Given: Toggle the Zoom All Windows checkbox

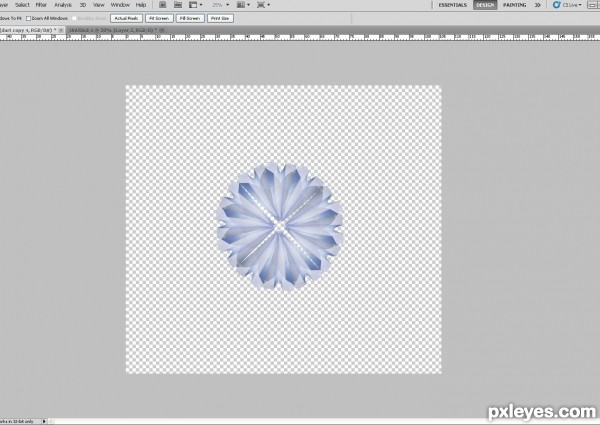Looking at the screenshot, I should (x=28, y=18).
